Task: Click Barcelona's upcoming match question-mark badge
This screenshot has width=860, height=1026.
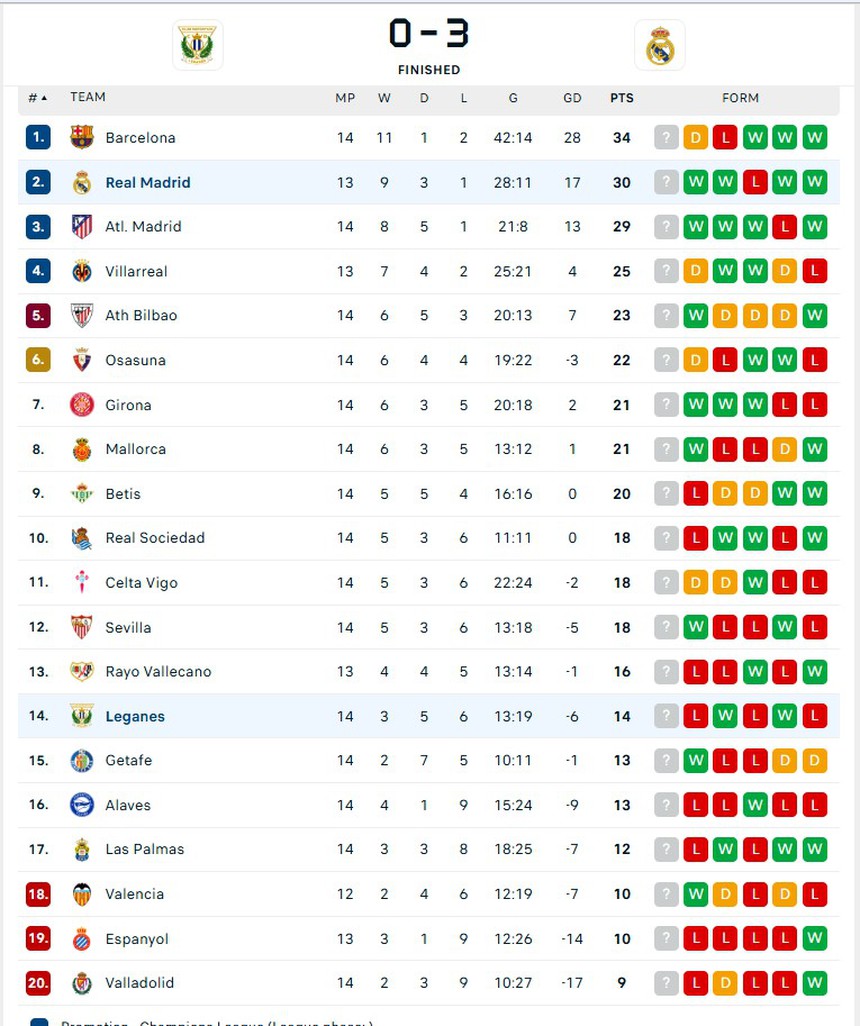Action: 666,138
